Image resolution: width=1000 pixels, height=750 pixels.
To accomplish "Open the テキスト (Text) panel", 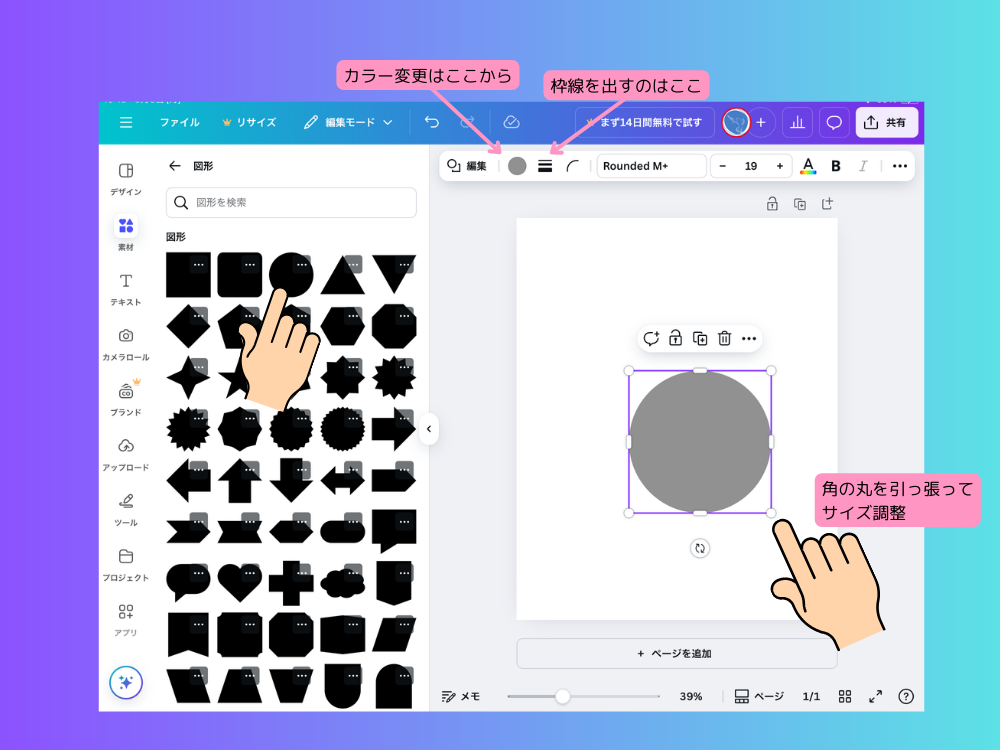I will click(125, 287).
